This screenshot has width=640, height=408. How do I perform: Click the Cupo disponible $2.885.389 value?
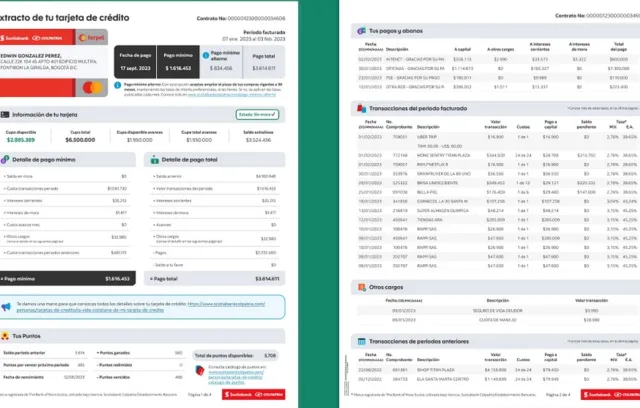[21, 140]
